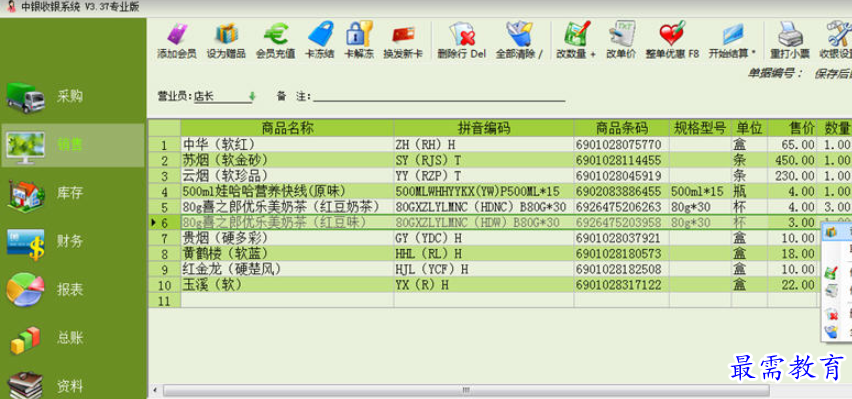Switch to the 销售 sales module

(73, 145)
